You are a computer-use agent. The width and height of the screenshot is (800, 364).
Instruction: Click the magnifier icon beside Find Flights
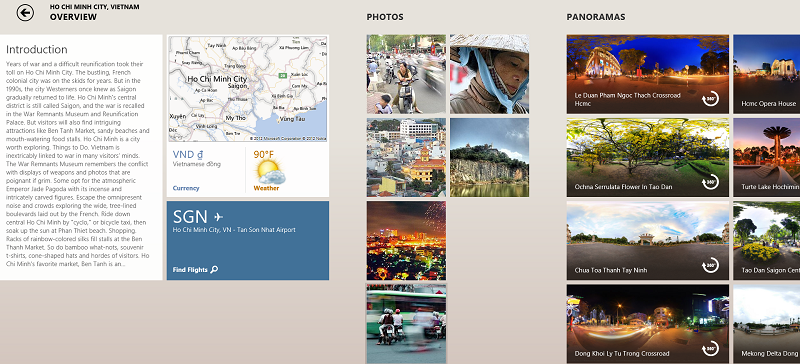(214, 270)
